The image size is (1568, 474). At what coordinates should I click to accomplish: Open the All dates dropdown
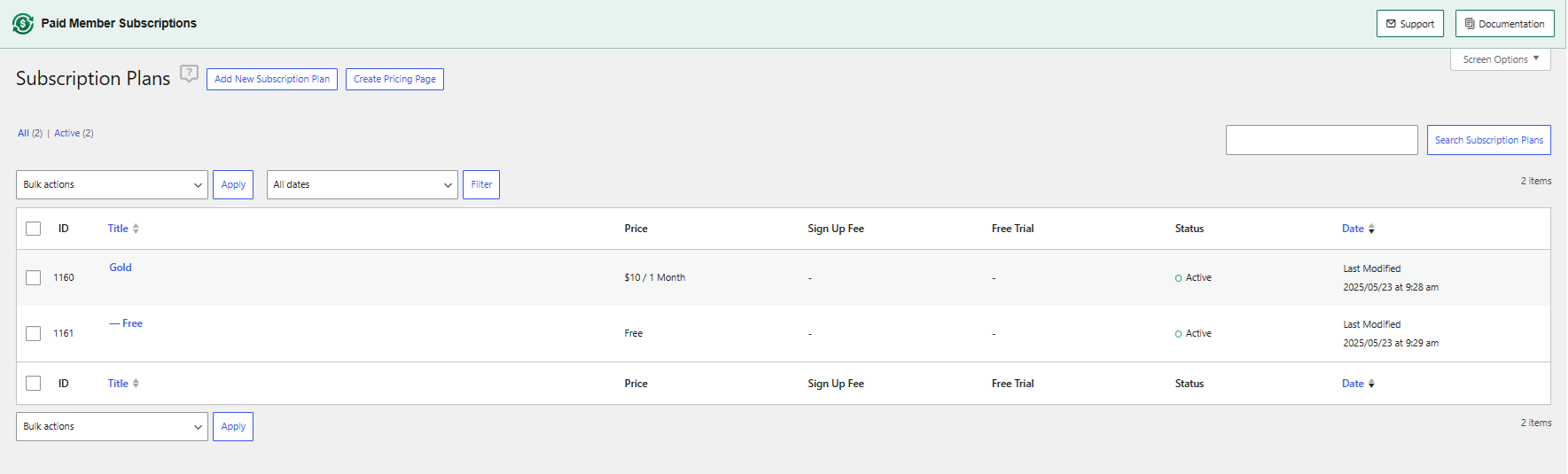point(362,185)
